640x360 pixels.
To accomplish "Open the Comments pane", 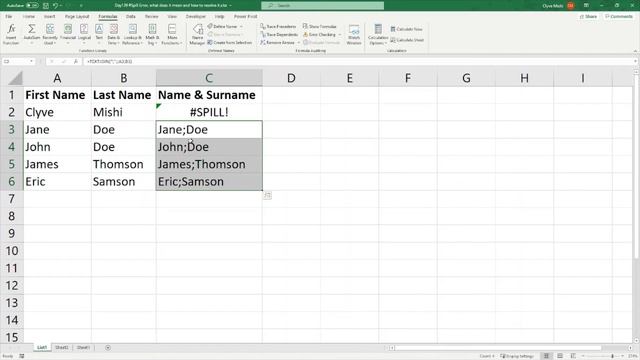I will (619, 16).
